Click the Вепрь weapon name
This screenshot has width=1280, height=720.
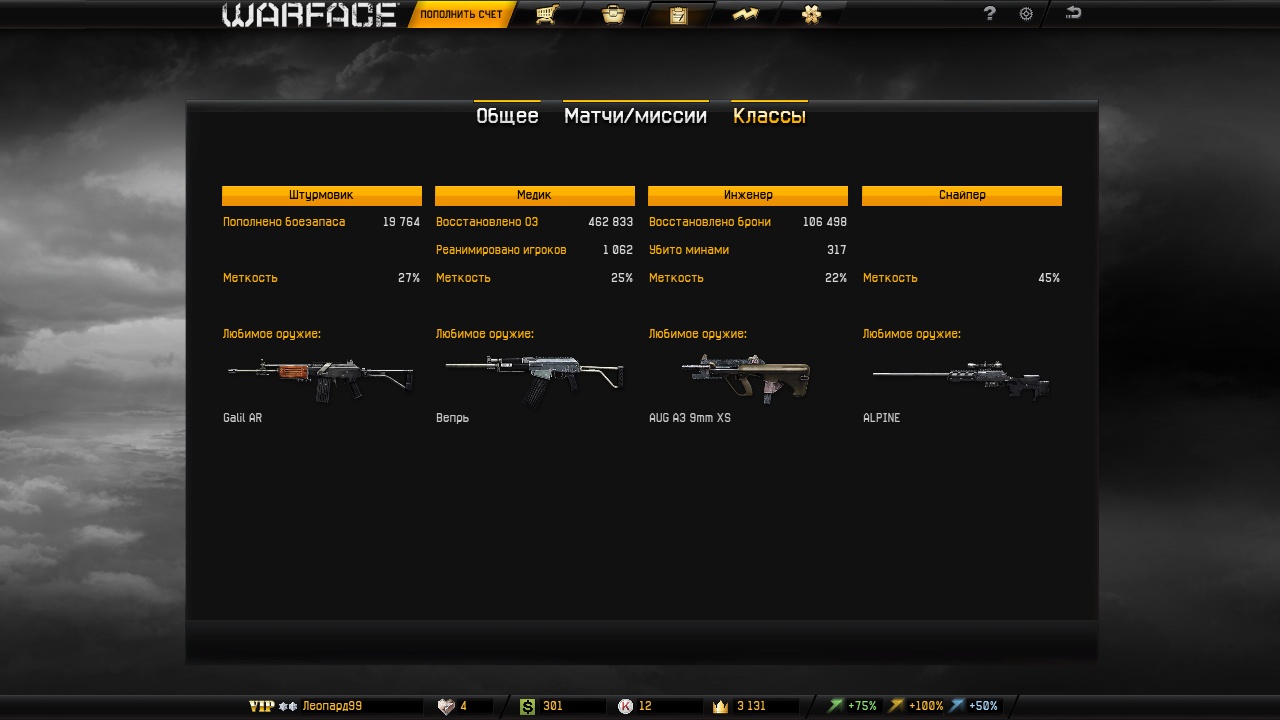tap(452, 418)
